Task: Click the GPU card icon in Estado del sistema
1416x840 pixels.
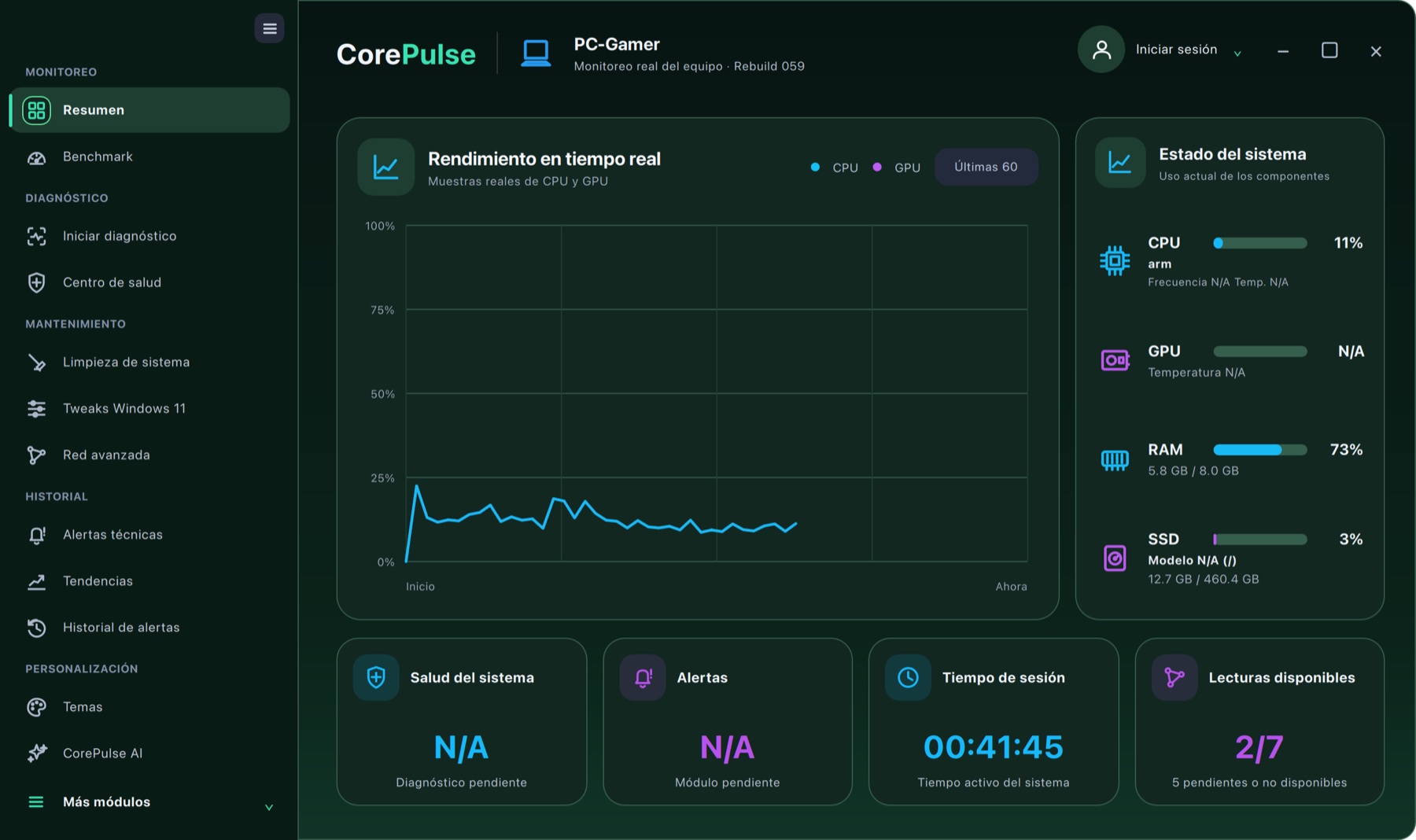Action: pyautogui.click(x=1115, y=360)
